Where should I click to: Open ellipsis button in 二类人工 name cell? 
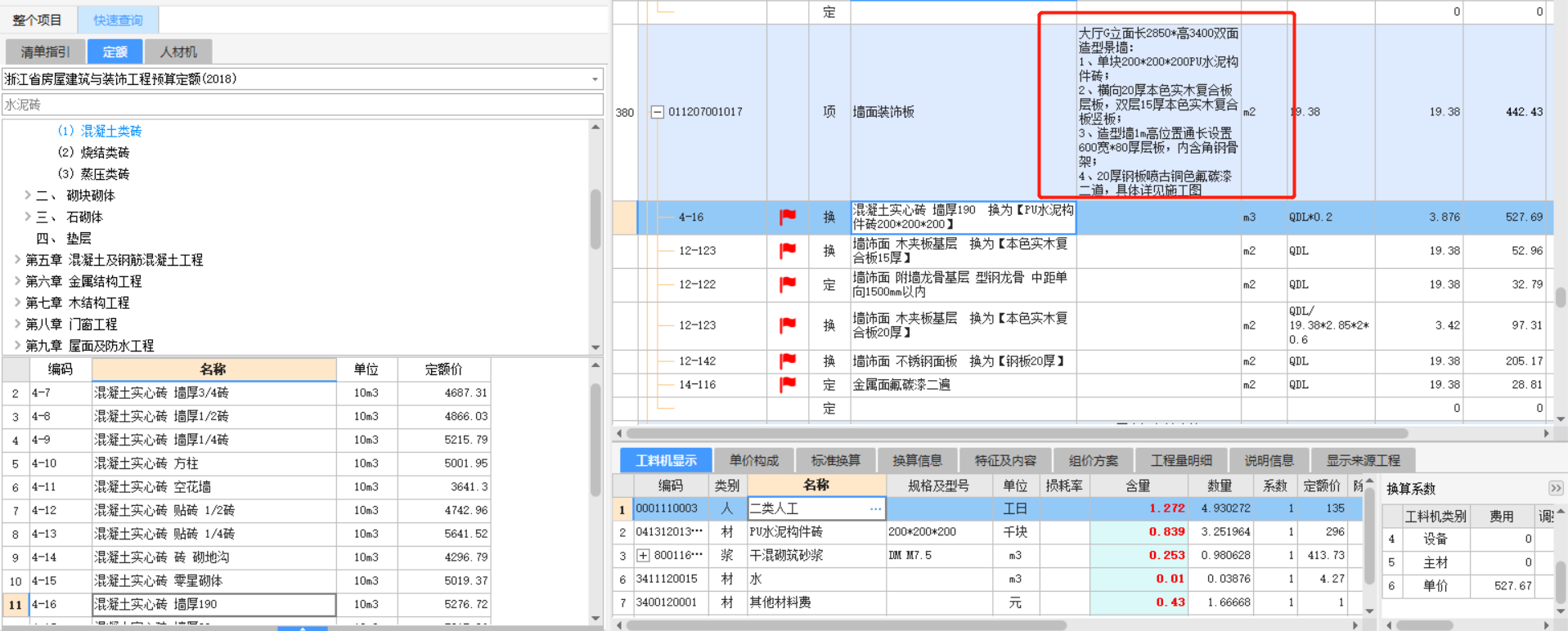(876, 508)
